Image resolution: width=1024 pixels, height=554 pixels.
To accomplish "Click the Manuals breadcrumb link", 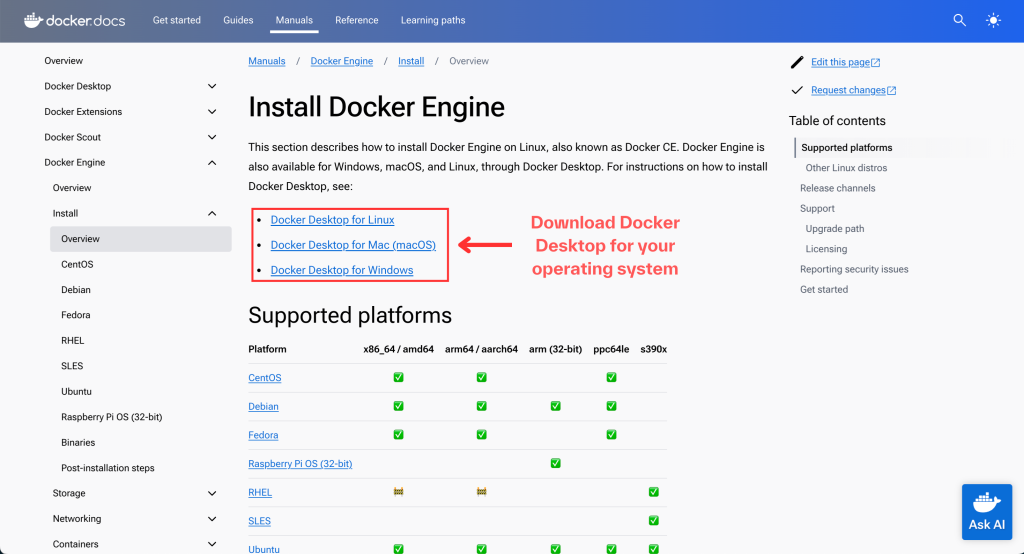I will (x=266, y=61).
